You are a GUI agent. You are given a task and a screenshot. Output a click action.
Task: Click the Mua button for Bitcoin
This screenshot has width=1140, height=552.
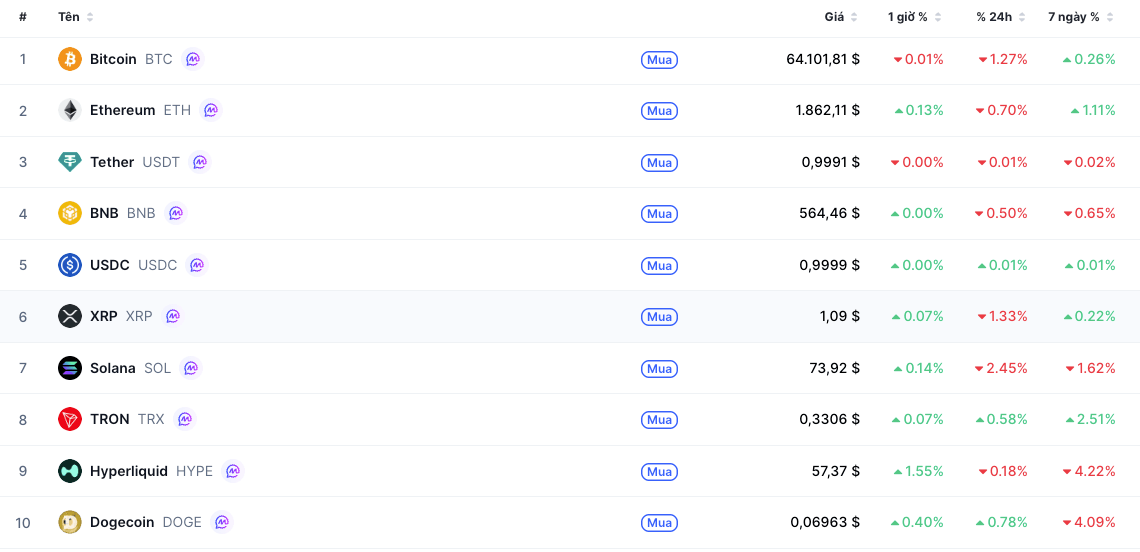pos(659,60)
